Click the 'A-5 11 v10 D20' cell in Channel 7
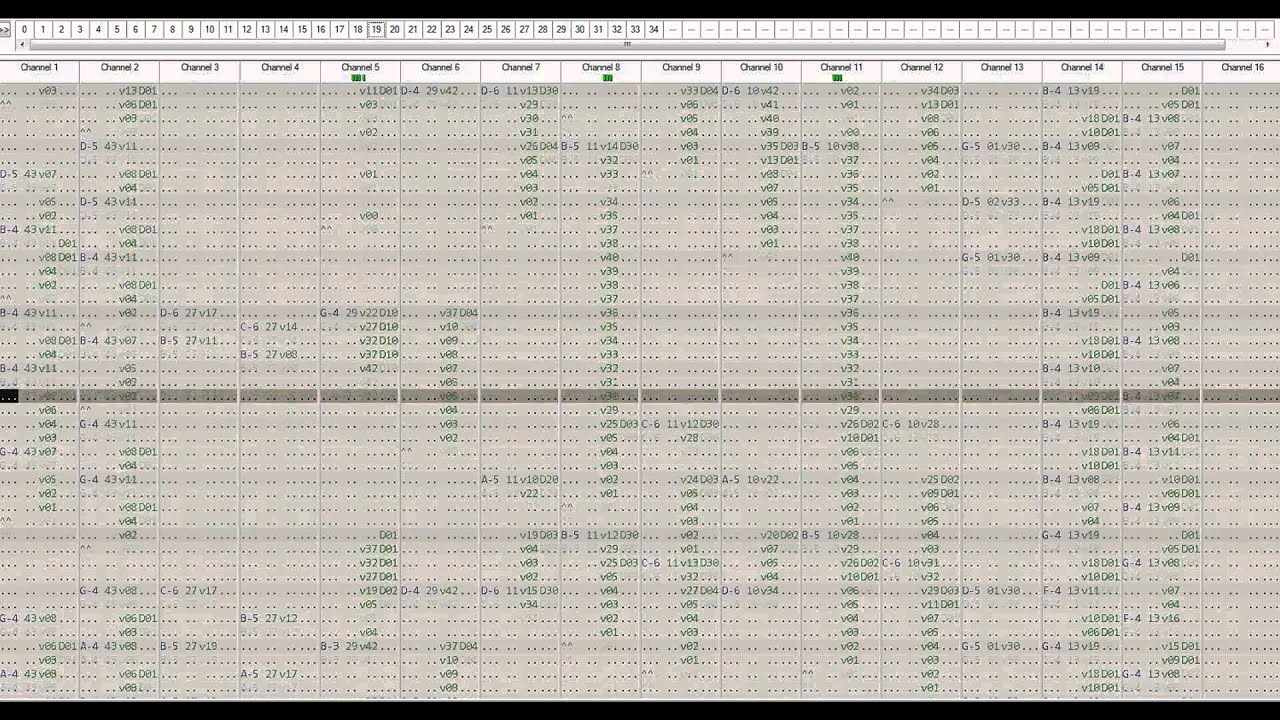 click(520, 480)
